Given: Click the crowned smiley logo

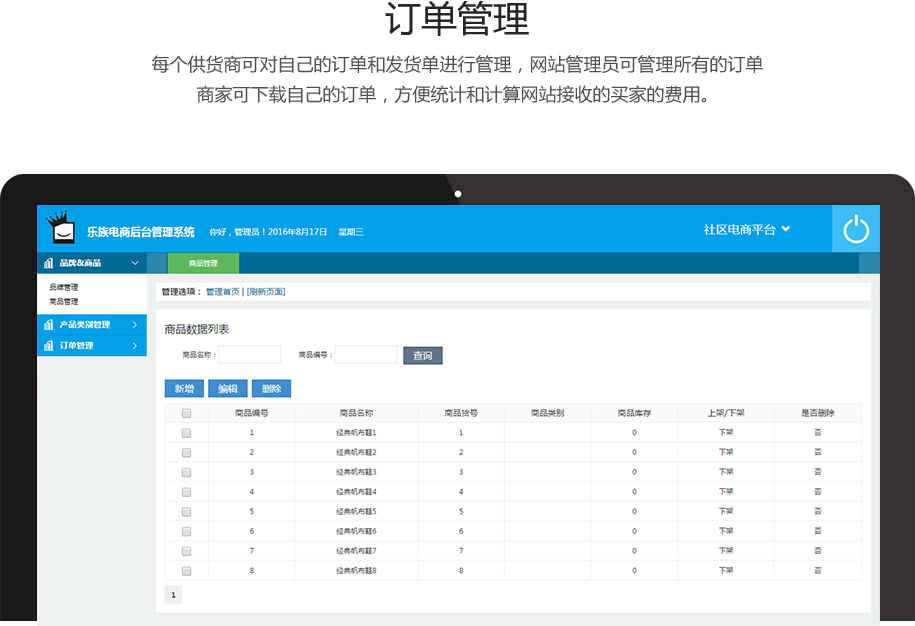Looking at the screenshot, I should (x=63, y=229).
